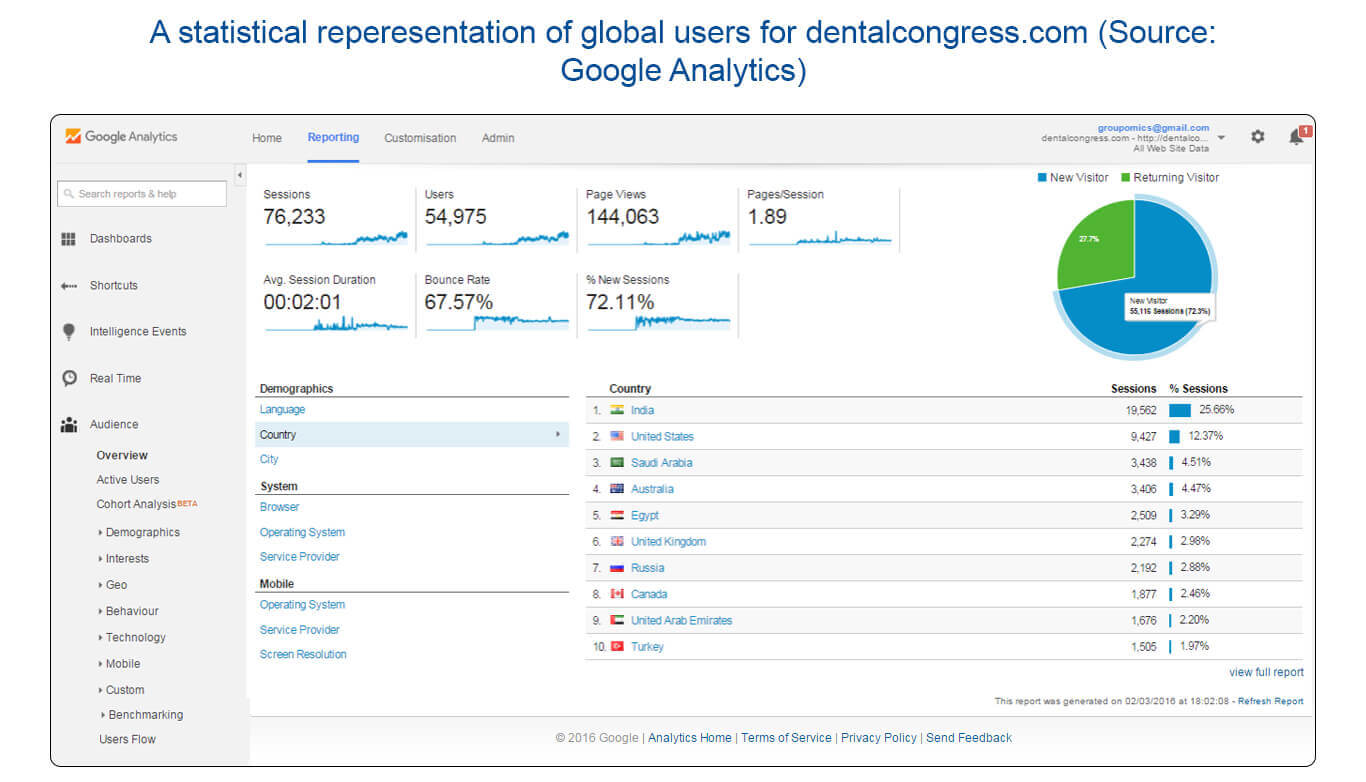The width and height of the screenshot is (1366, 782).
Task: Click the Refresh Report link
Action: coord(1270,702)
